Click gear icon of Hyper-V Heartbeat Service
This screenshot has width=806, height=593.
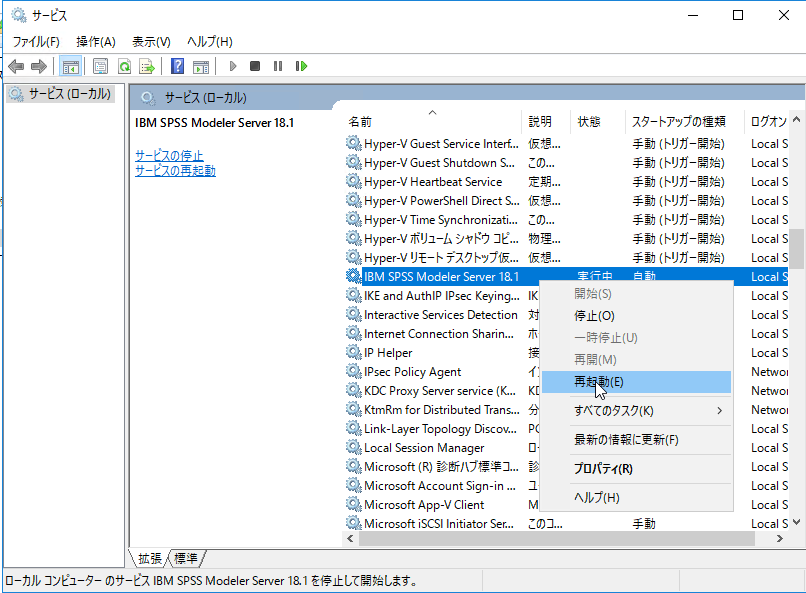click(354, 181)
